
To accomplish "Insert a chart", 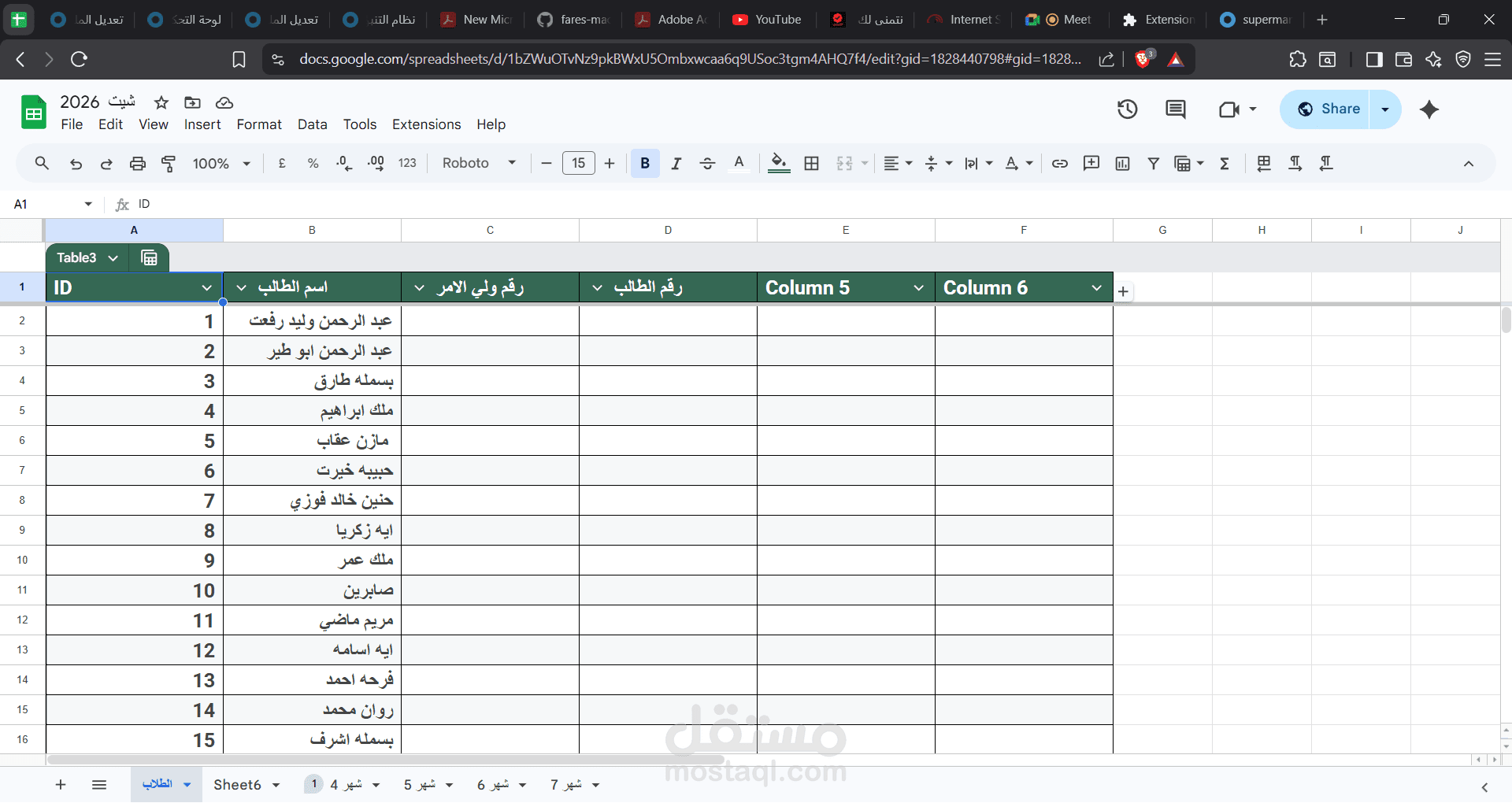I will [1123, 163].
